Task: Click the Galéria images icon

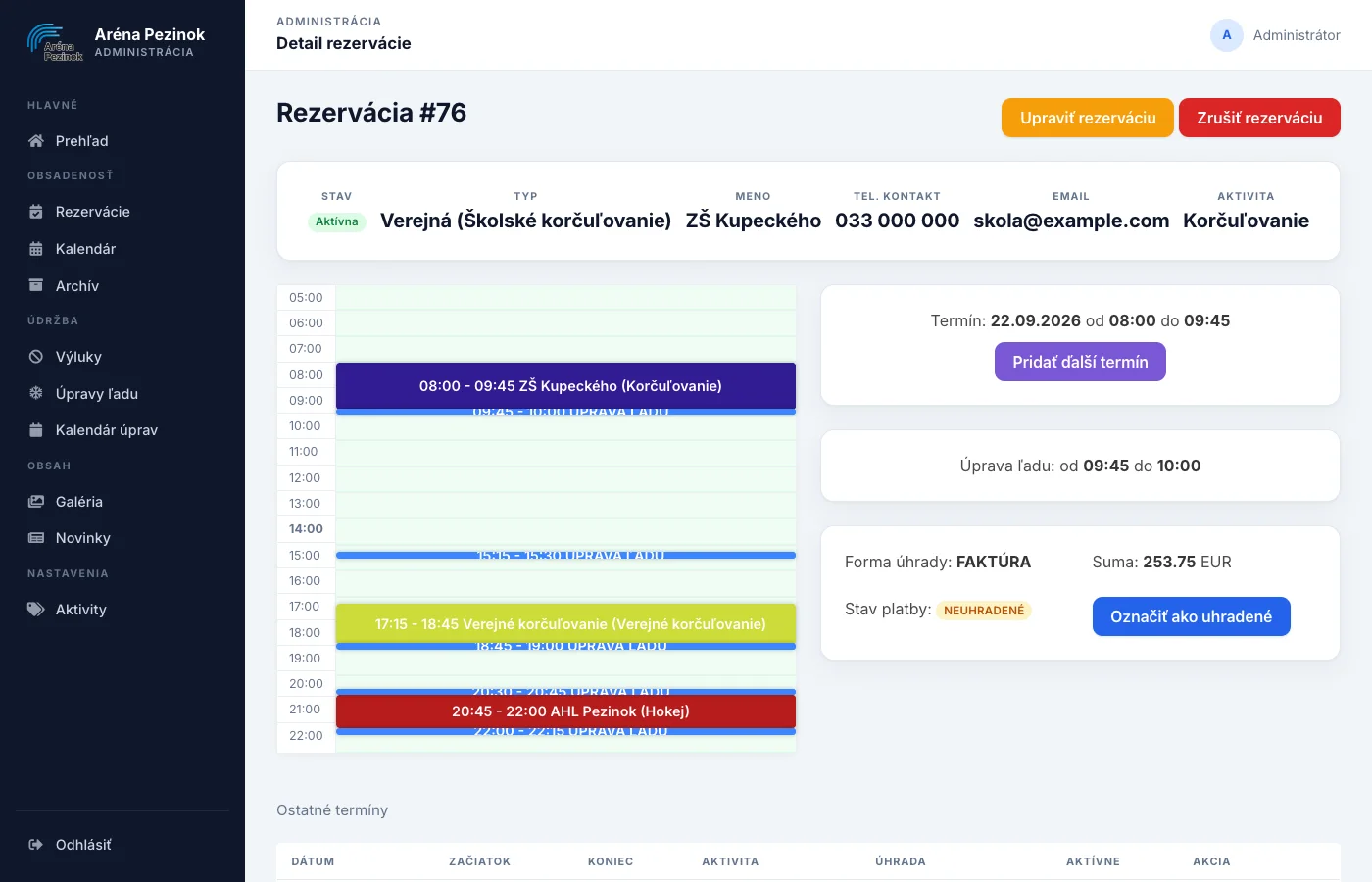Action: [x=36, y=502]
